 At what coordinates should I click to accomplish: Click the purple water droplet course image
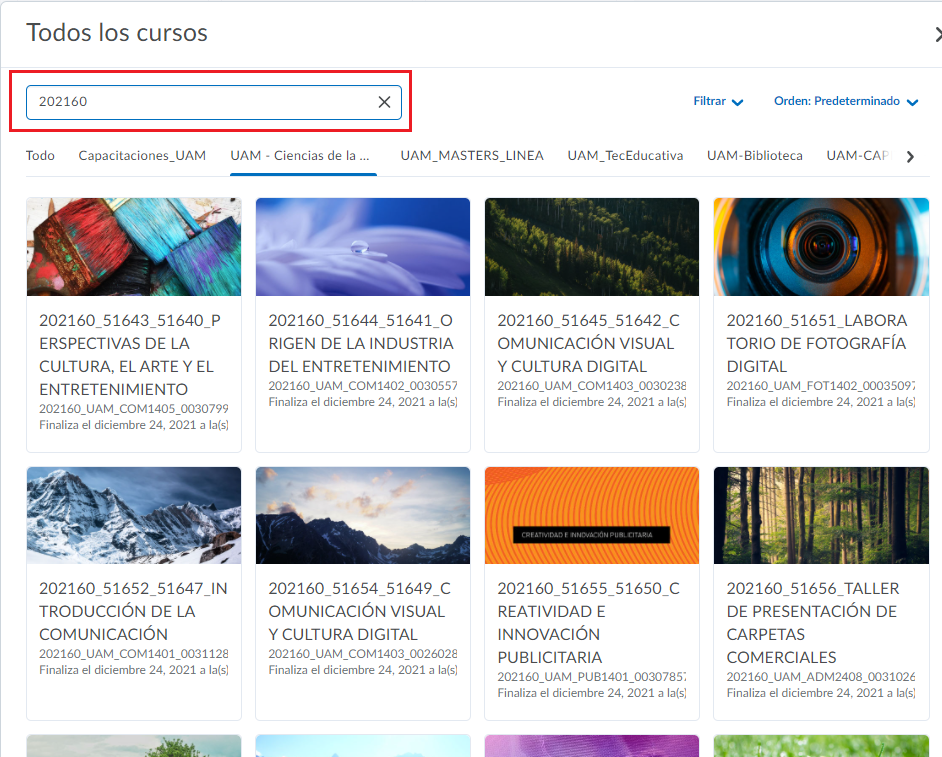pos(362,247)
